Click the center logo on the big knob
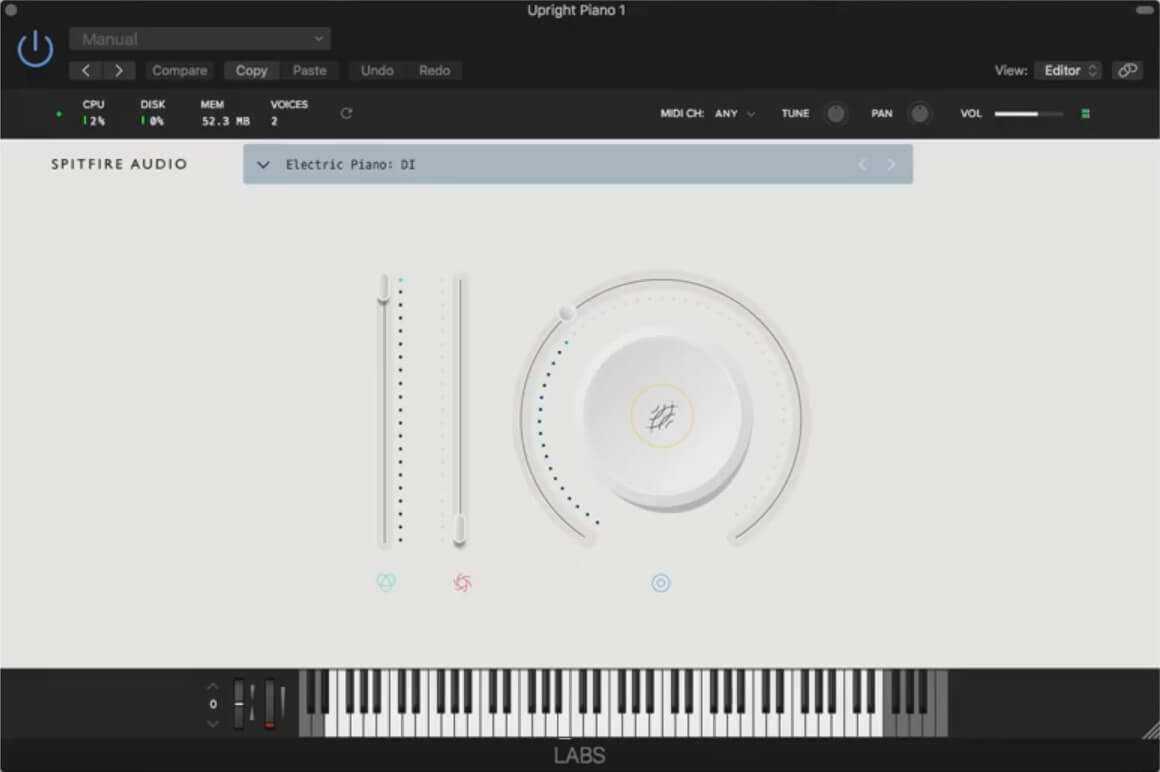The width and height of the screenshot is (1160, 772). [662, 416]
